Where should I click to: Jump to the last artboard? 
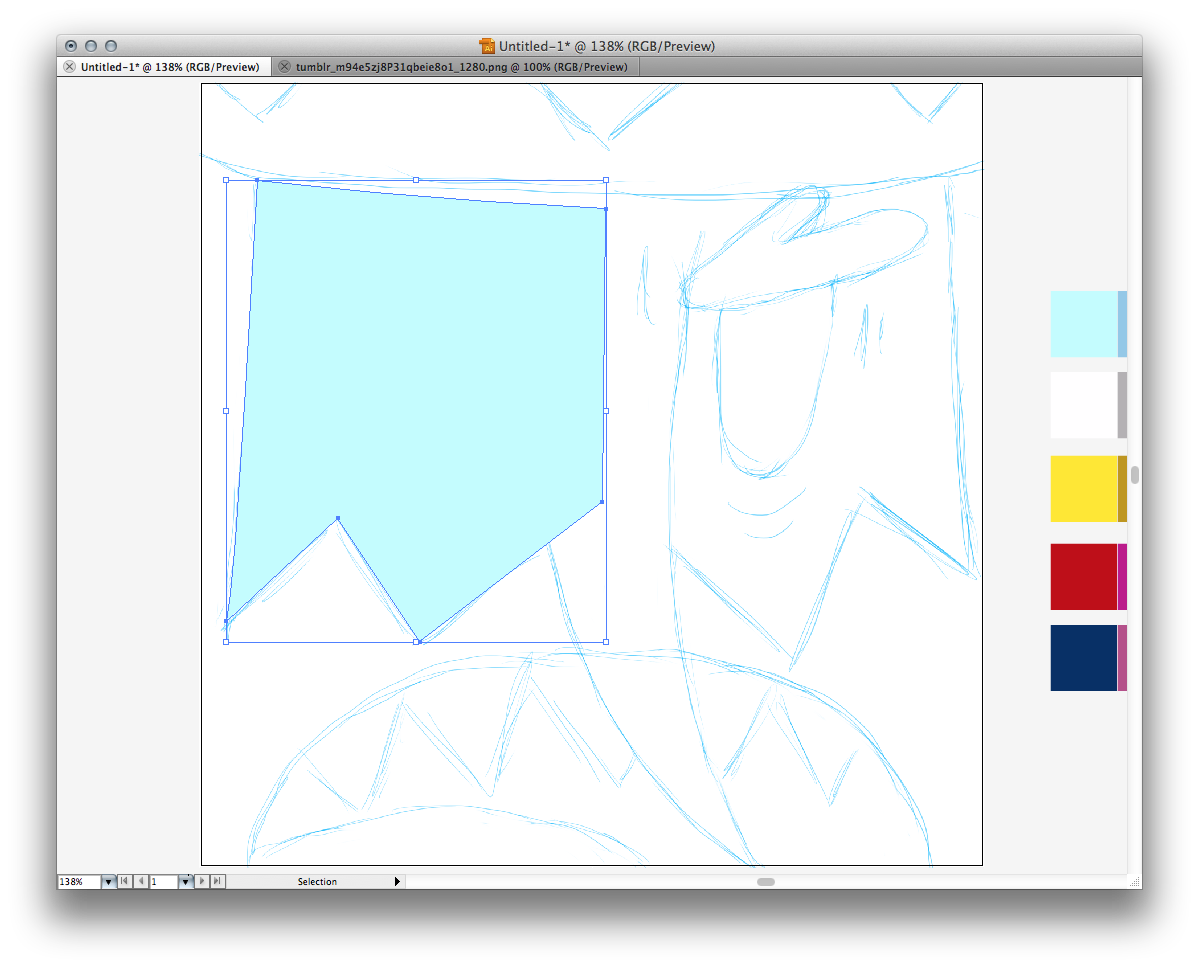pyautogui.click(x=218, y=881)
